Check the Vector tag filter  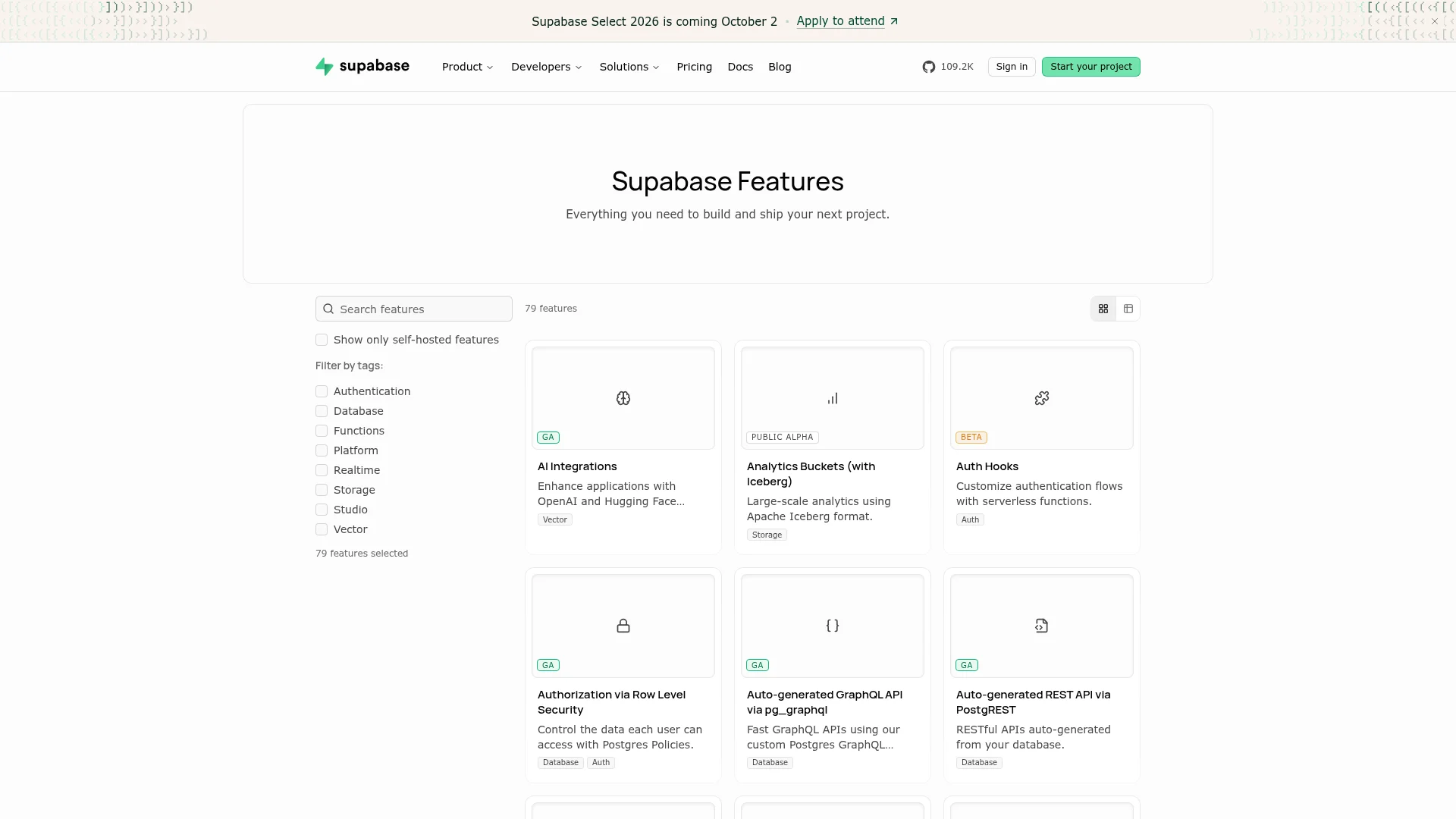click(322, 529)
